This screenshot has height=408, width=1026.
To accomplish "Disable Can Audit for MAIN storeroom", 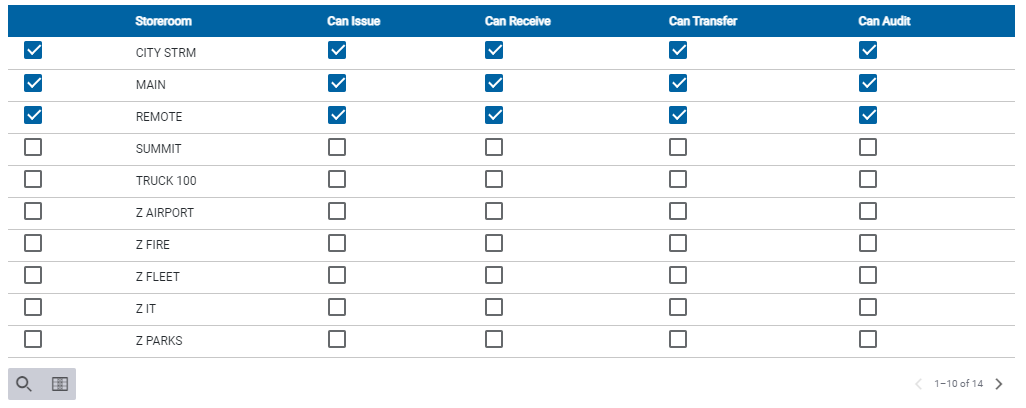I will [868, 83].
